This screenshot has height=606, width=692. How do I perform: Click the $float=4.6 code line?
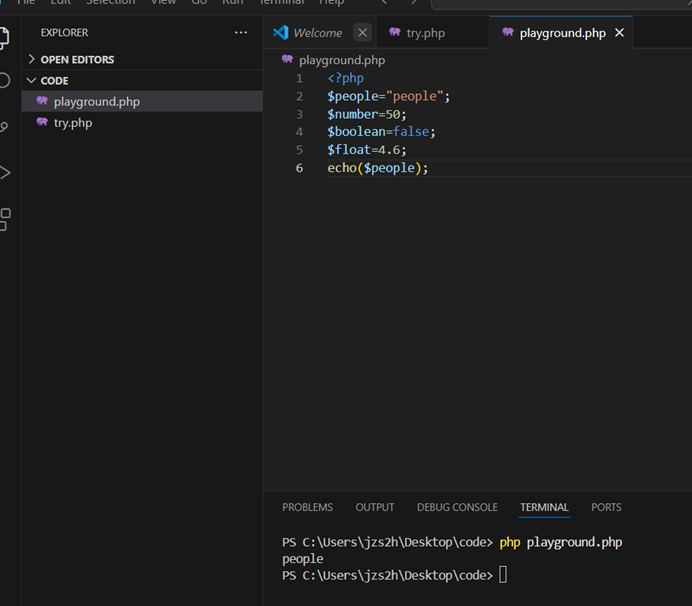click(366, 150)
